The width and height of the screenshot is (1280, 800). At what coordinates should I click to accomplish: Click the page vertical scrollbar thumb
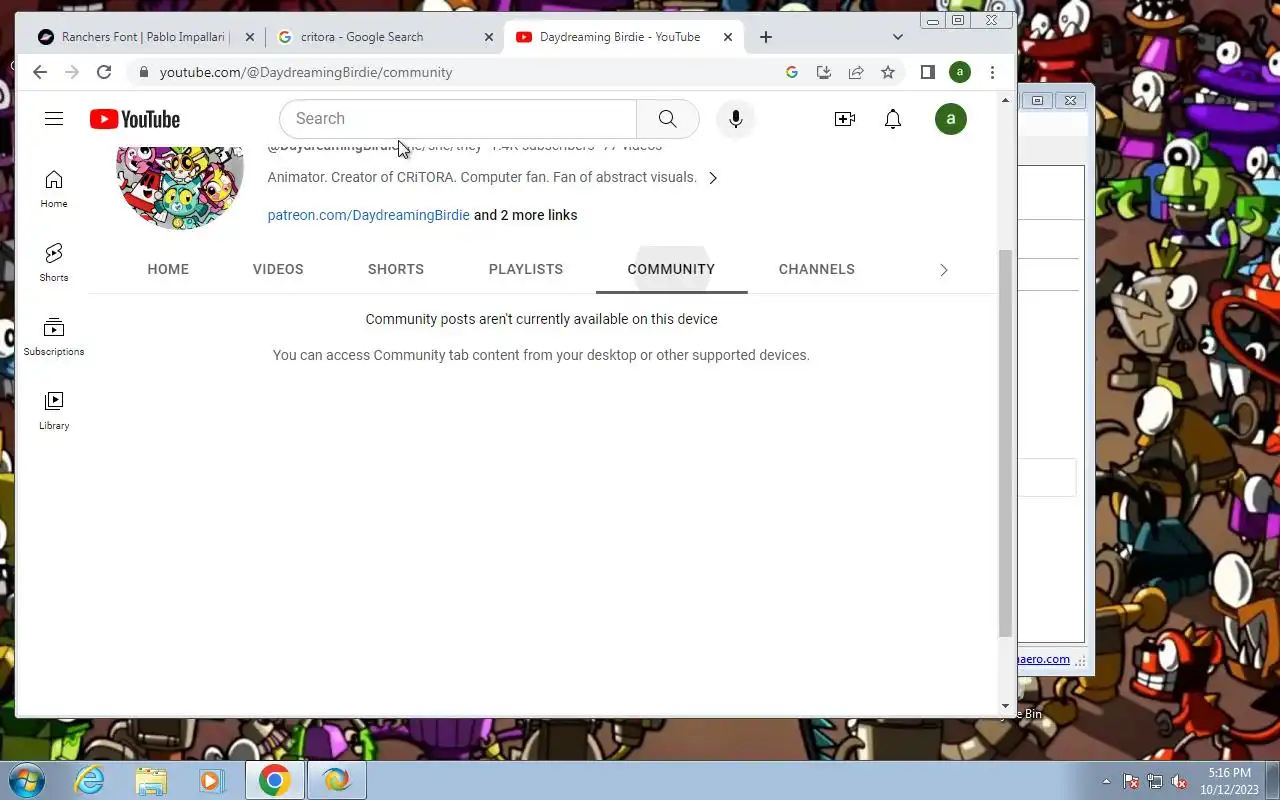click(1006, 443)
